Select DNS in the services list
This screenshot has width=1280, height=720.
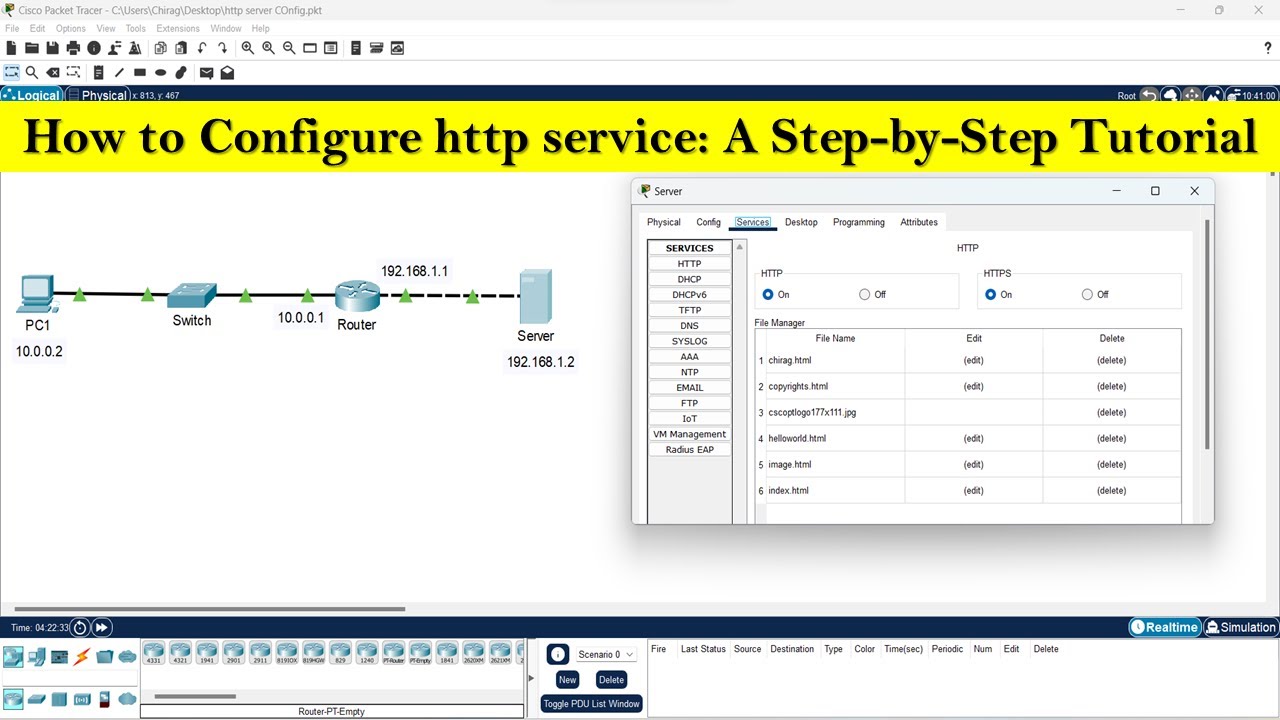click(x=689, y=325)
